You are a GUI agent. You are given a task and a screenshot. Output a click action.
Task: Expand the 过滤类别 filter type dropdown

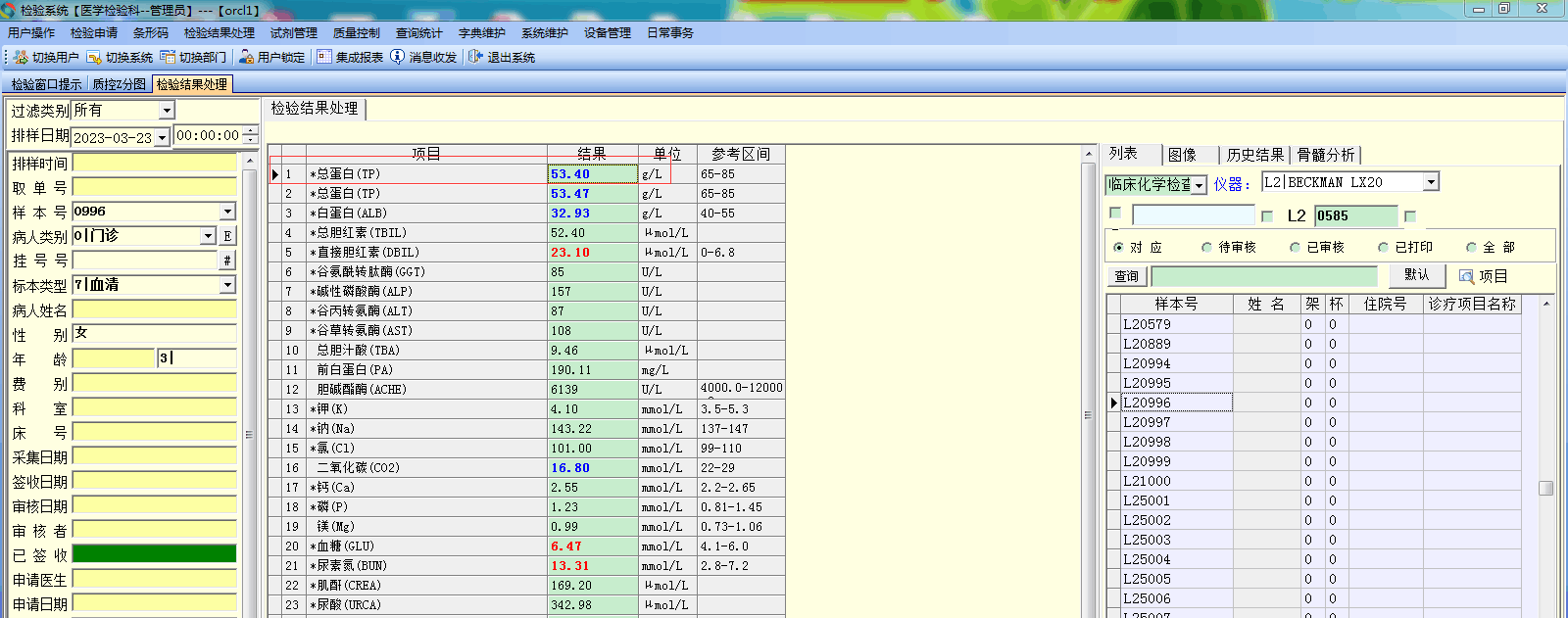tap(167, 111)
